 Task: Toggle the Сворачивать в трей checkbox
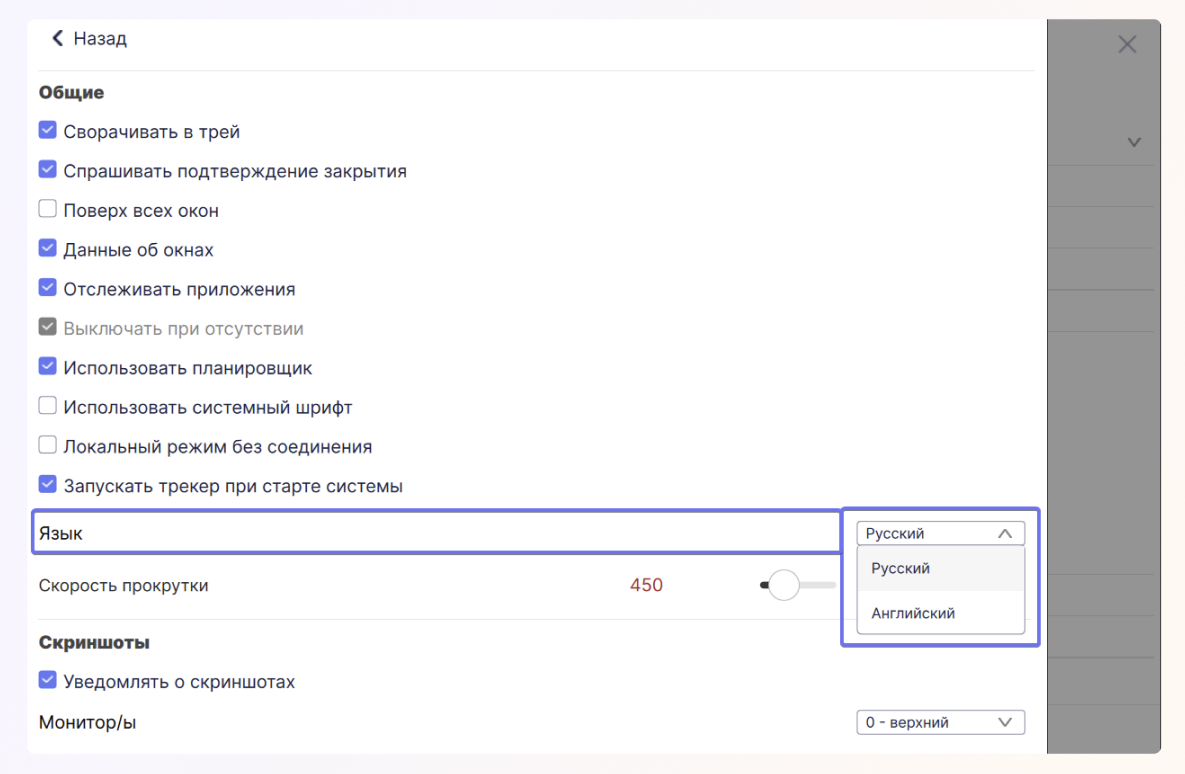[47, 131]
